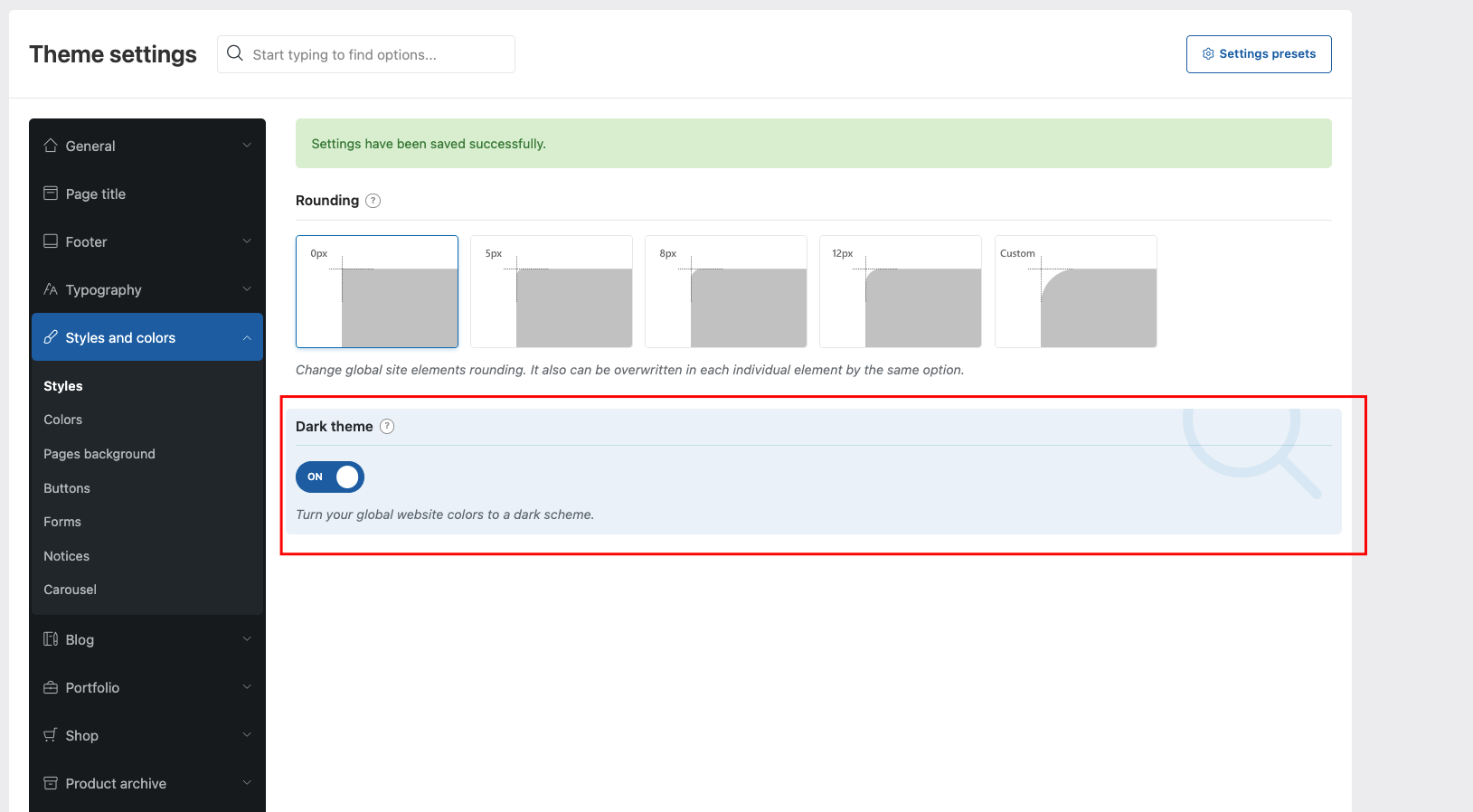Expand the Typography section chevron
This screenshot has width=1473, height=812.
(x=247, y=289)
